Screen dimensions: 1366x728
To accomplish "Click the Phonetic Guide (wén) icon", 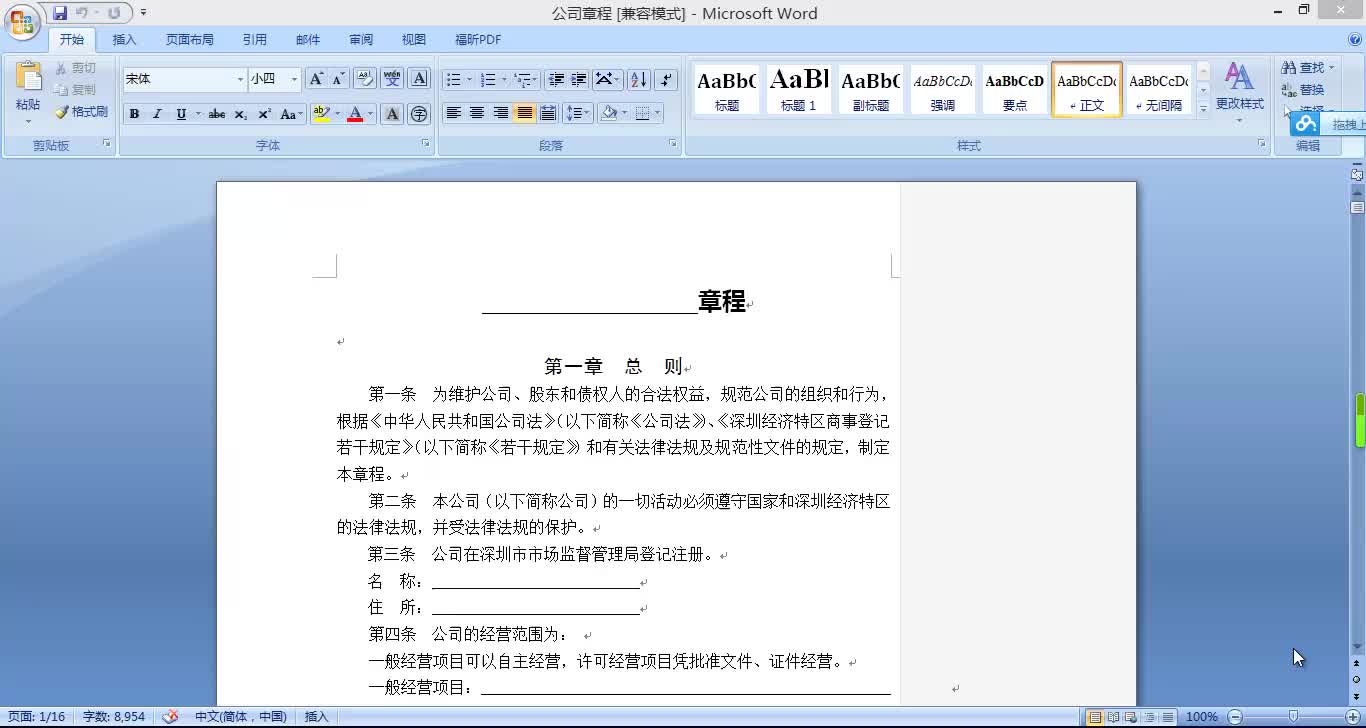I will coord(393,79).
